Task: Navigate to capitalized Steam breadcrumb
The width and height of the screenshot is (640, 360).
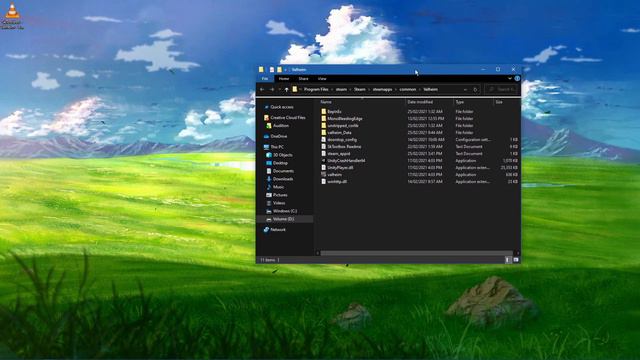Action: tap(360, 89)
